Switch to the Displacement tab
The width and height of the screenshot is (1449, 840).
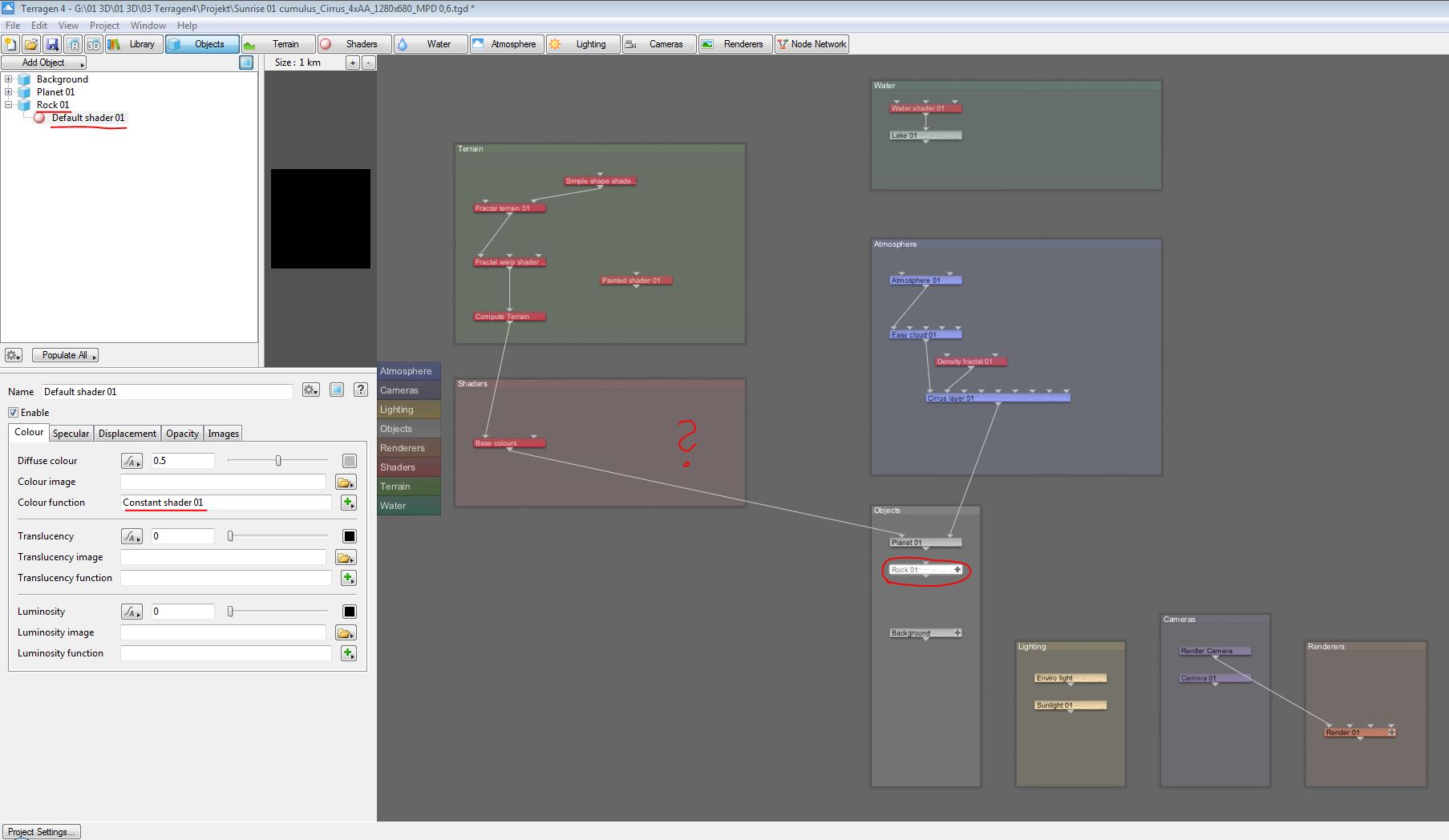127,434
